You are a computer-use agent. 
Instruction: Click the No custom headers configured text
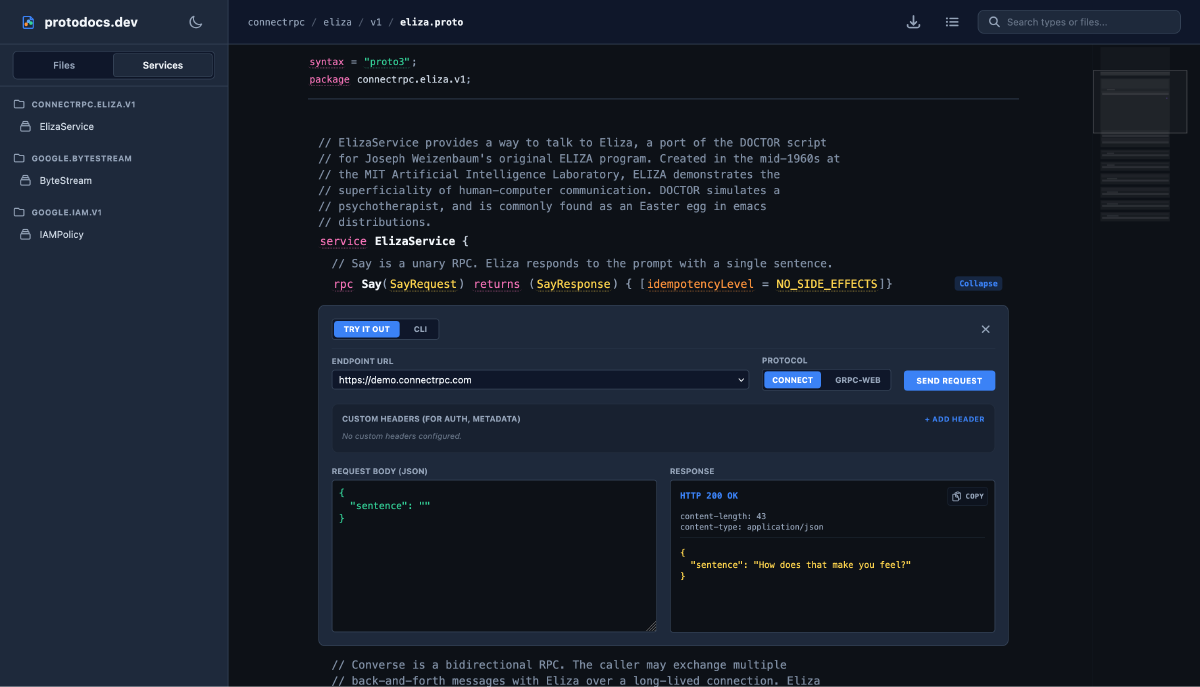[x=402, y=436]
